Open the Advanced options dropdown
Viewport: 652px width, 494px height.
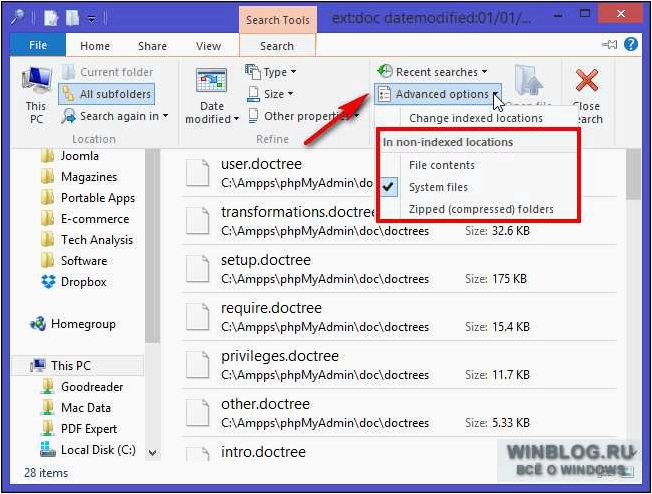[437, 94]
